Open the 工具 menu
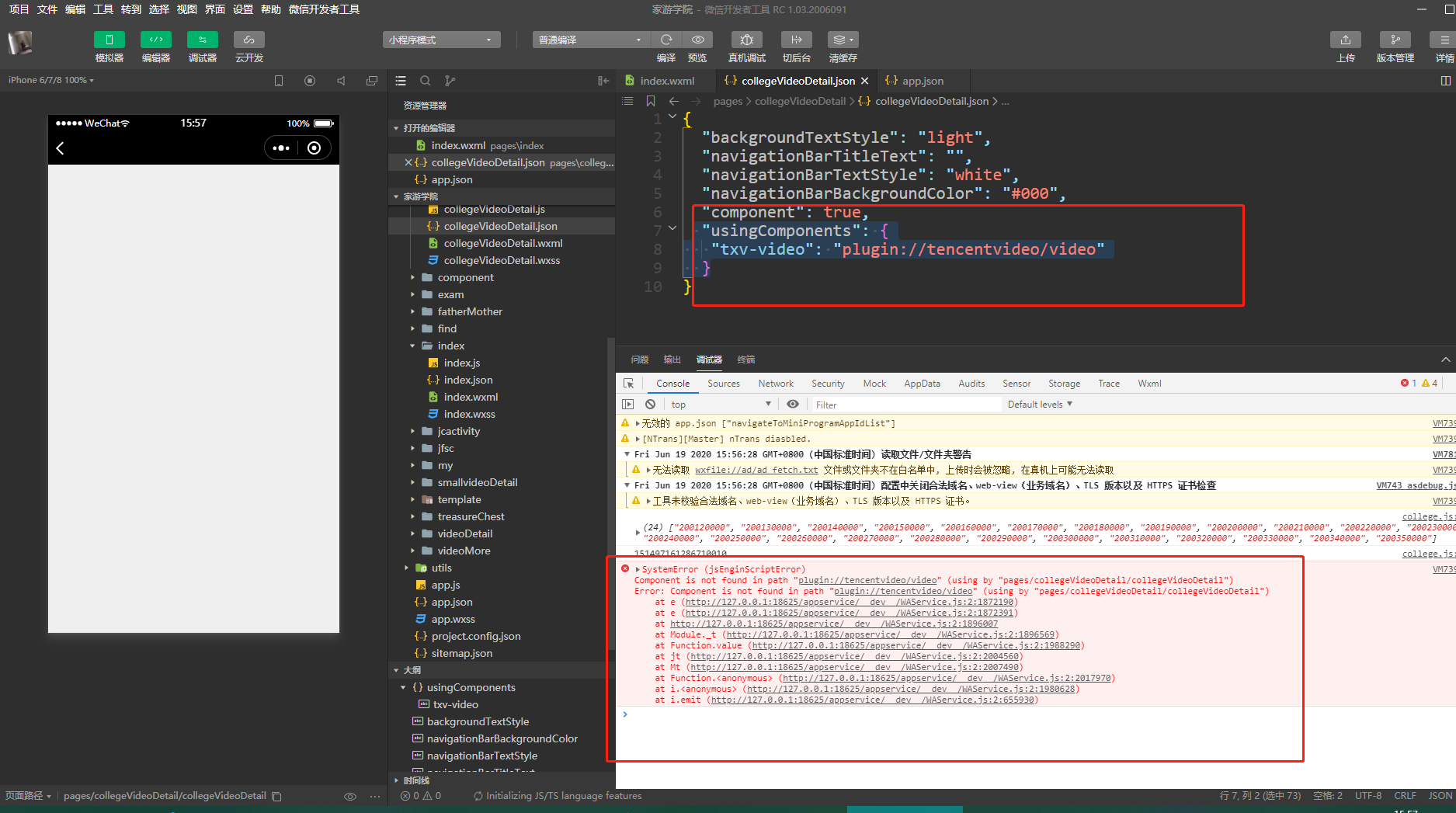This screenshot has height=813, width=1456. pos(103,9)
